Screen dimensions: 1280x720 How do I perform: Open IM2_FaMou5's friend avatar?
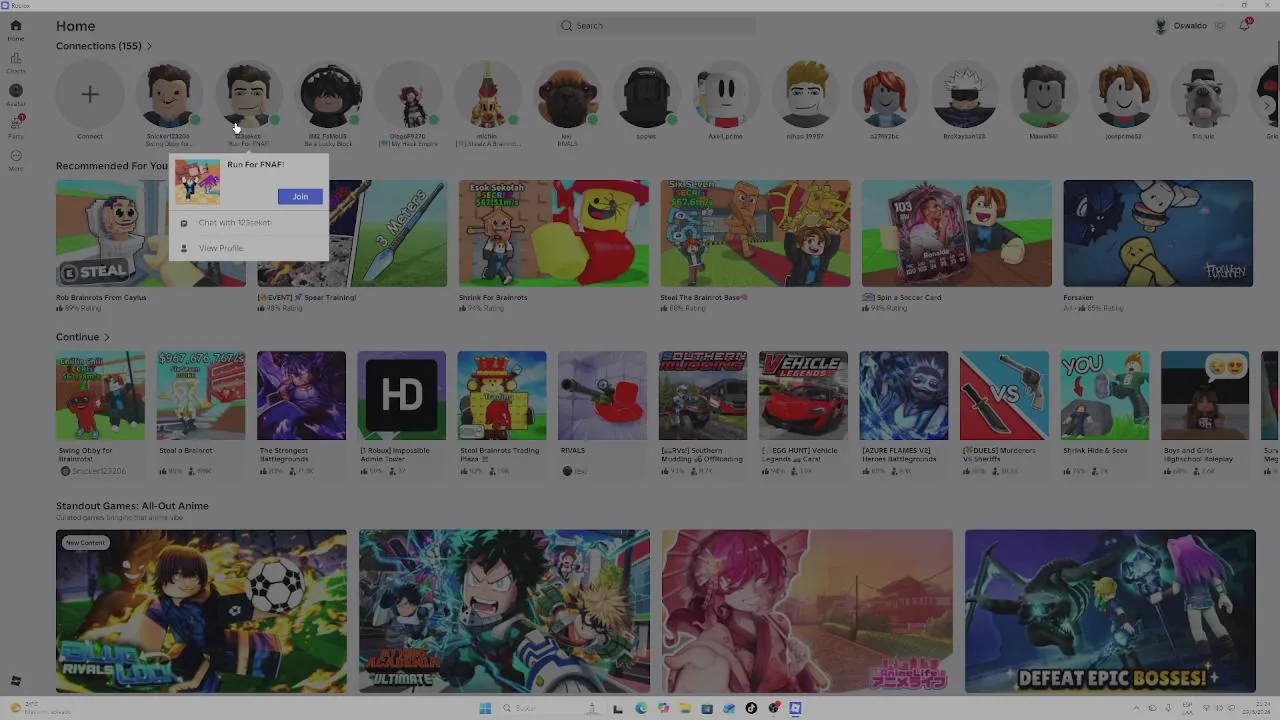point(329,95)
